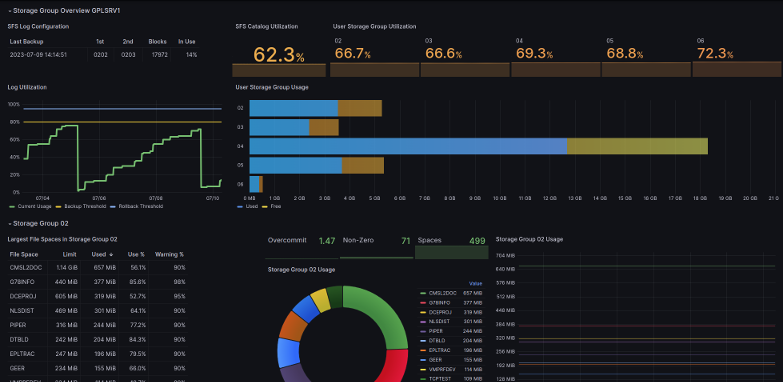Select DTBLD entry in pie chart legend
The height and width of the screenshot is (382, 783).
(x=436, y=341)
